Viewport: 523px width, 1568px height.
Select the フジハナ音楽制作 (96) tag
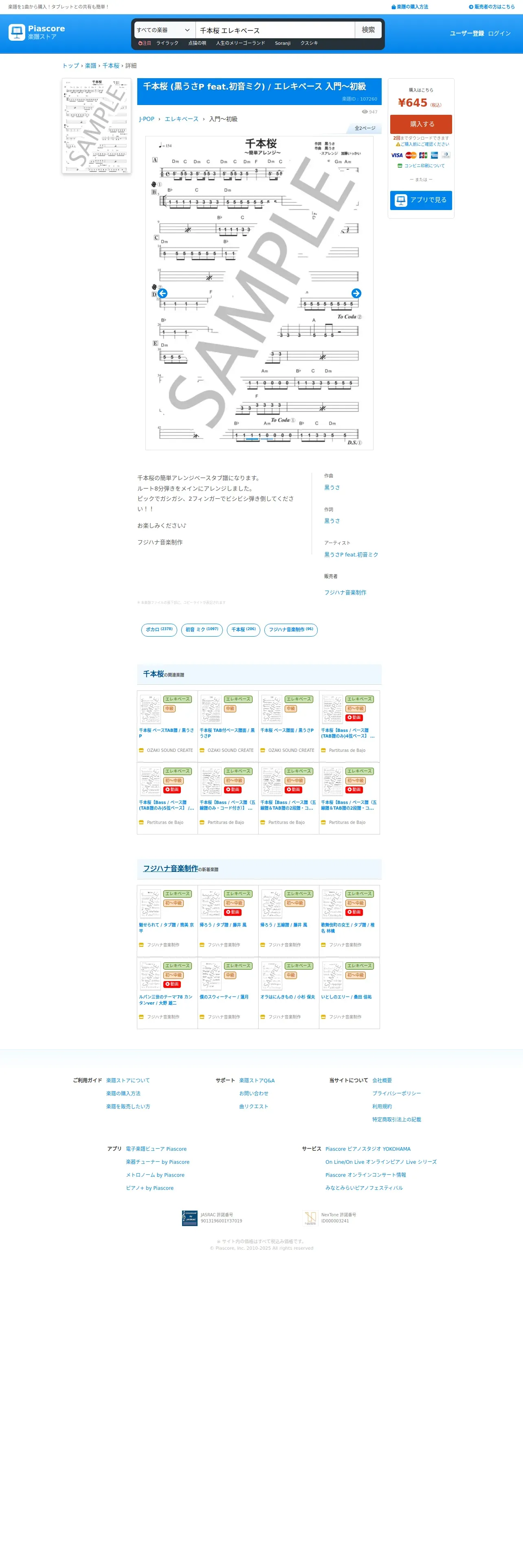tap(291, 630)
